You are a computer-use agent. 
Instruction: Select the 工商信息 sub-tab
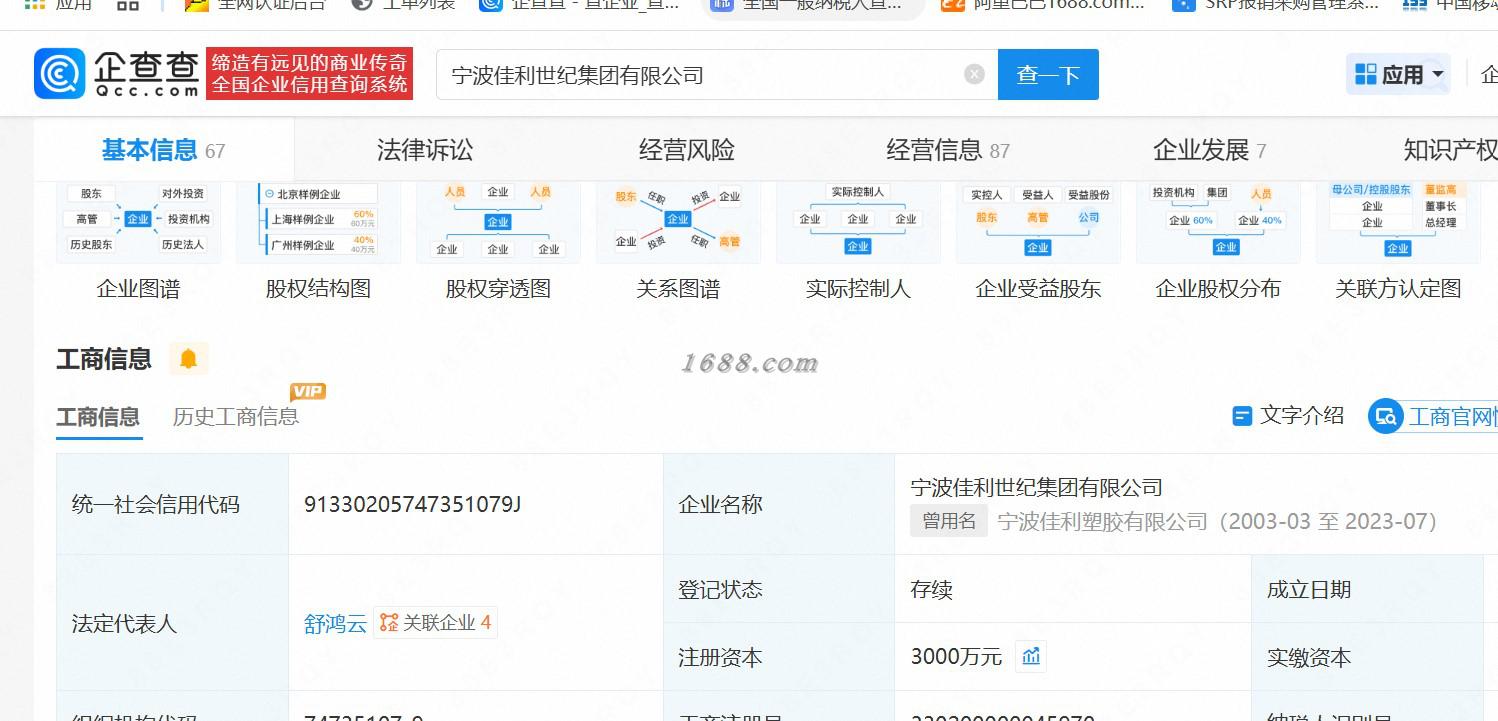(x=98, y=417)
